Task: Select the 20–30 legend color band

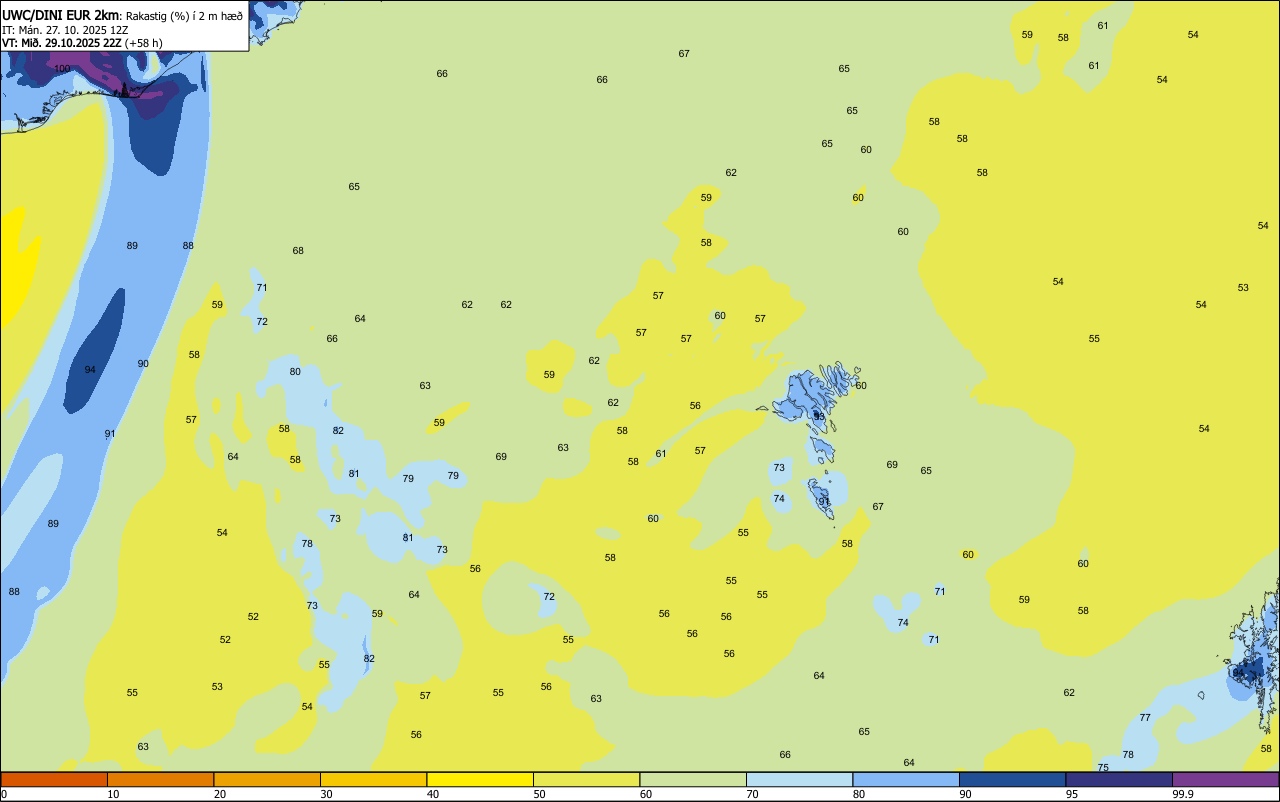Action: pyautogui.click(x=267, y=779)
